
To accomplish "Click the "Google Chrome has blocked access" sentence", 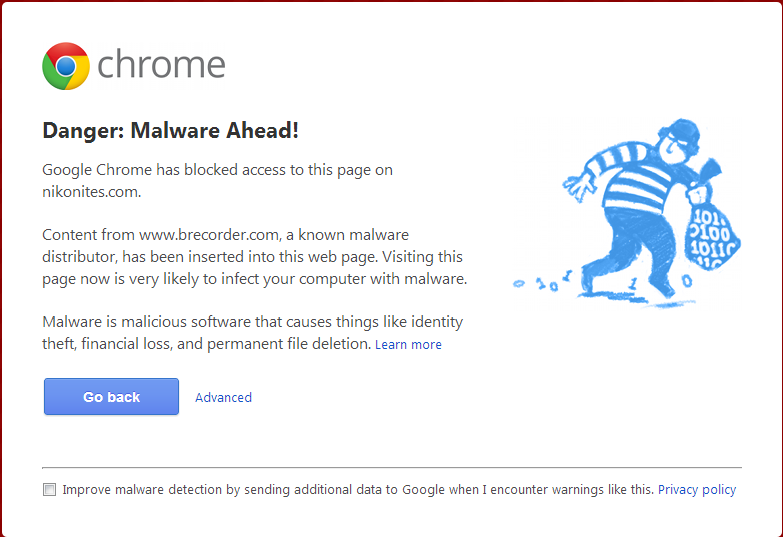I will pos(217,170).
